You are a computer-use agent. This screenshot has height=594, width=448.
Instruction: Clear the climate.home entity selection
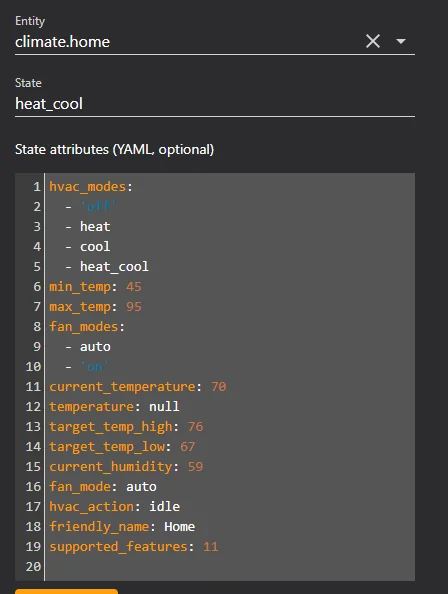pyautogui.click(x=373, y=41)
